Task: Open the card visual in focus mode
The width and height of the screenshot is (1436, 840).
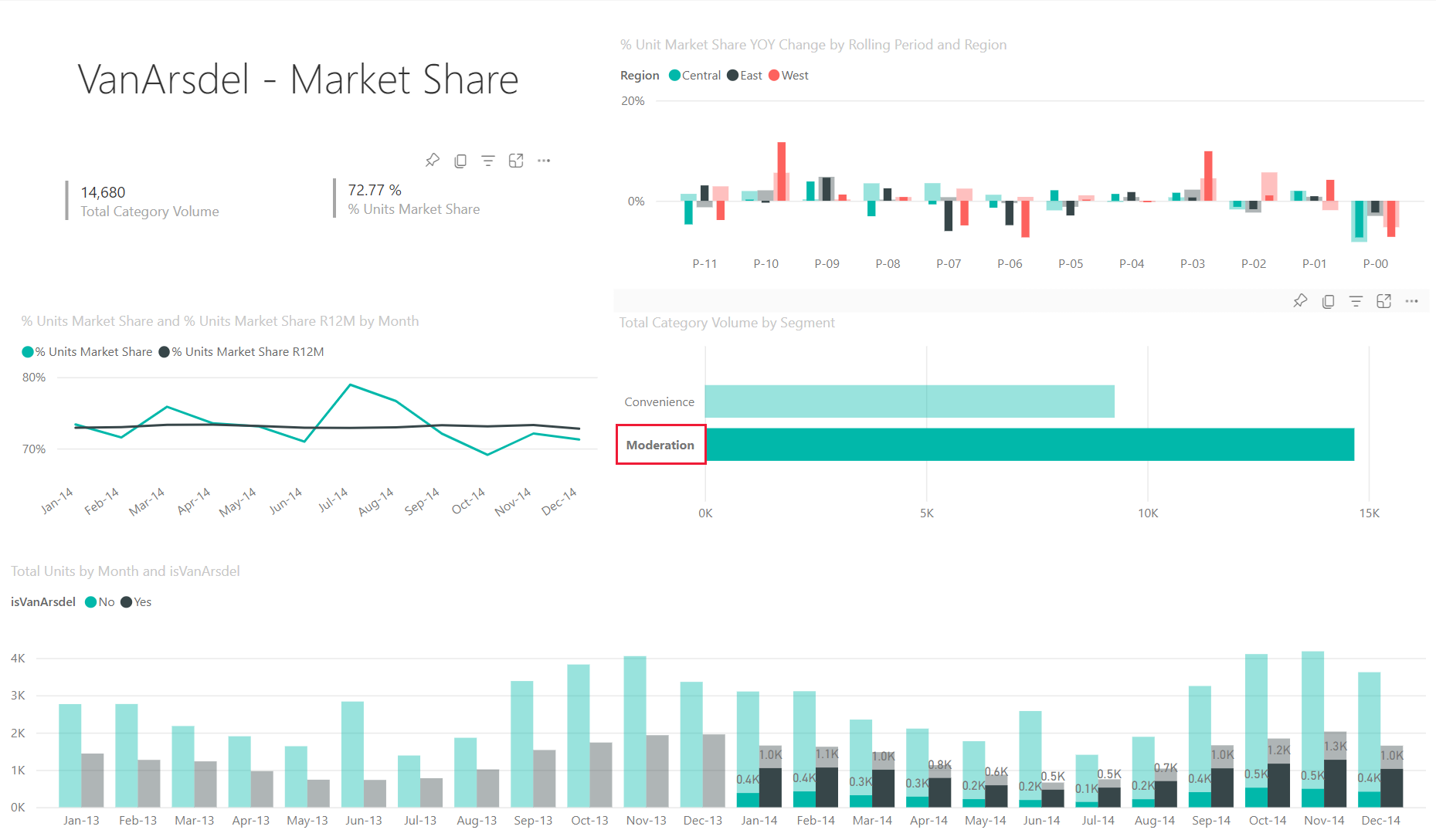Action: coord(516,160)
